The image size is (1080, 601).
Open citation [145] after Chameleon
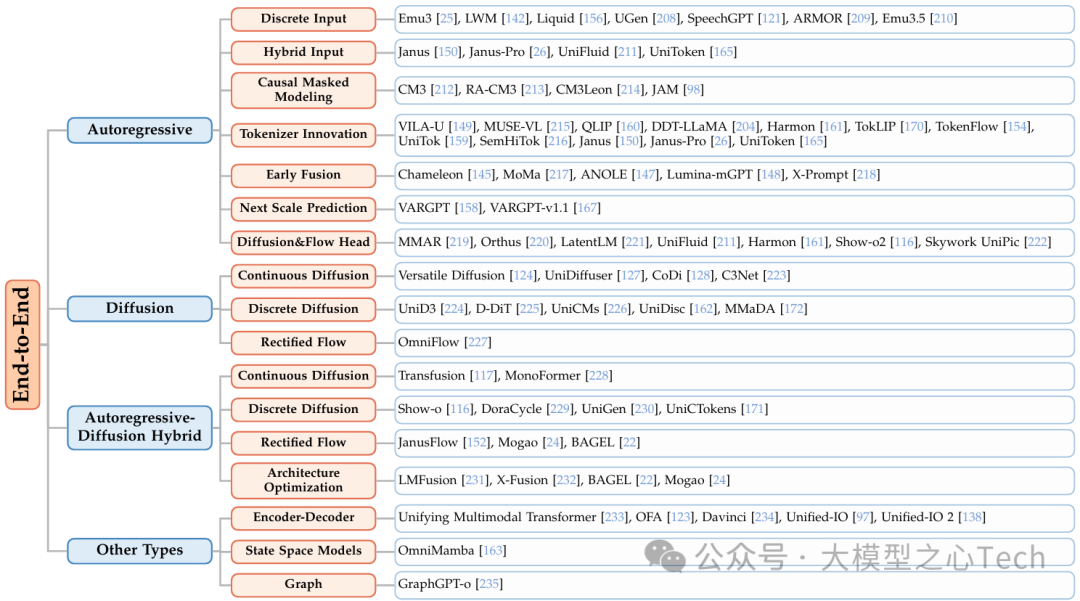tap(481, 175)
